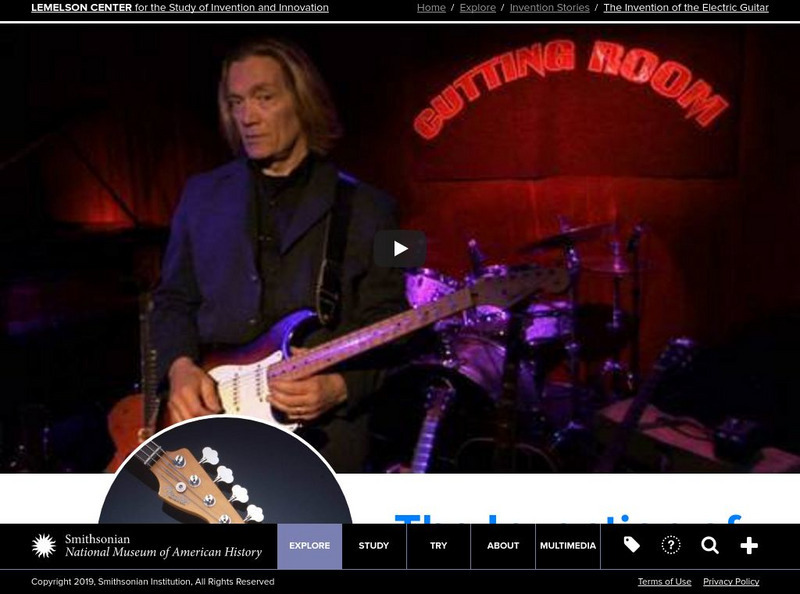Open the Privacy Policy
Image resolution: width=800 pixels, height=594 pixels.
732,580
